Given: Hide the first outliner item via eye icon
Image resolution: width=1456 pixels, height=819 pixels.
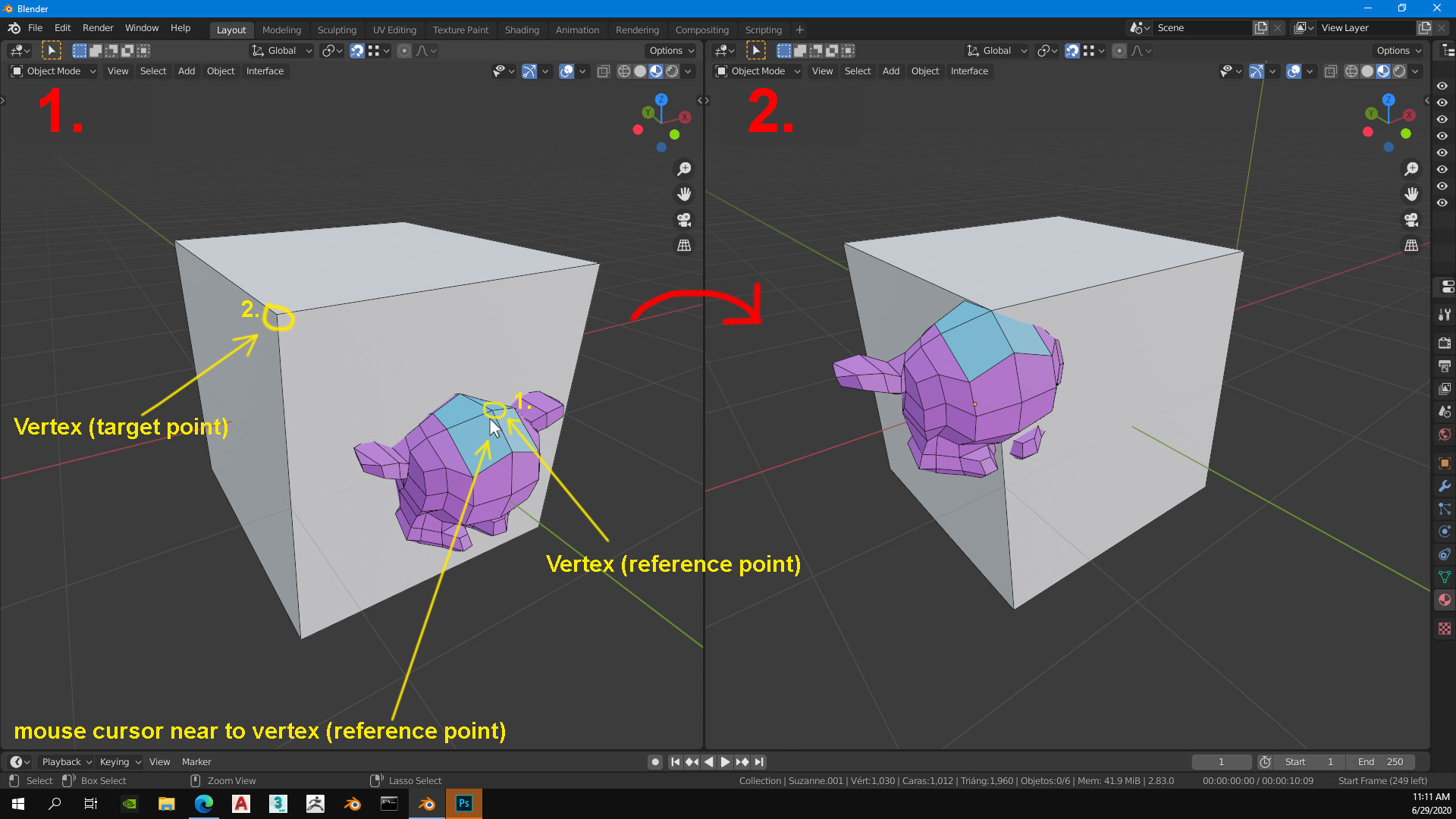Looking at the screenshot, I should click(x=1442, y=86).
